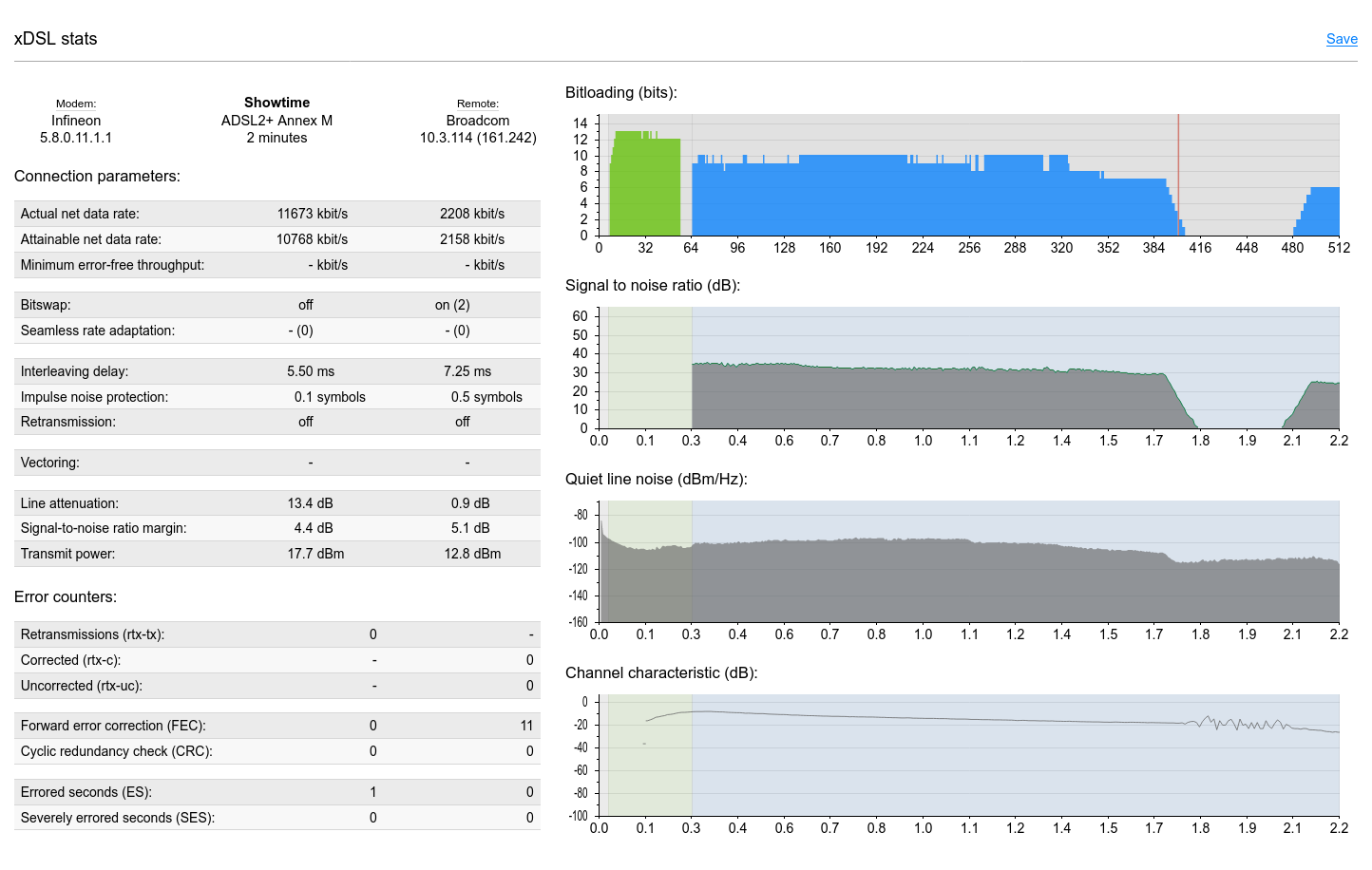Click the red pilot tone marker line
Viewport: 1372px width, 870px height.
[x=1178, y=175]
